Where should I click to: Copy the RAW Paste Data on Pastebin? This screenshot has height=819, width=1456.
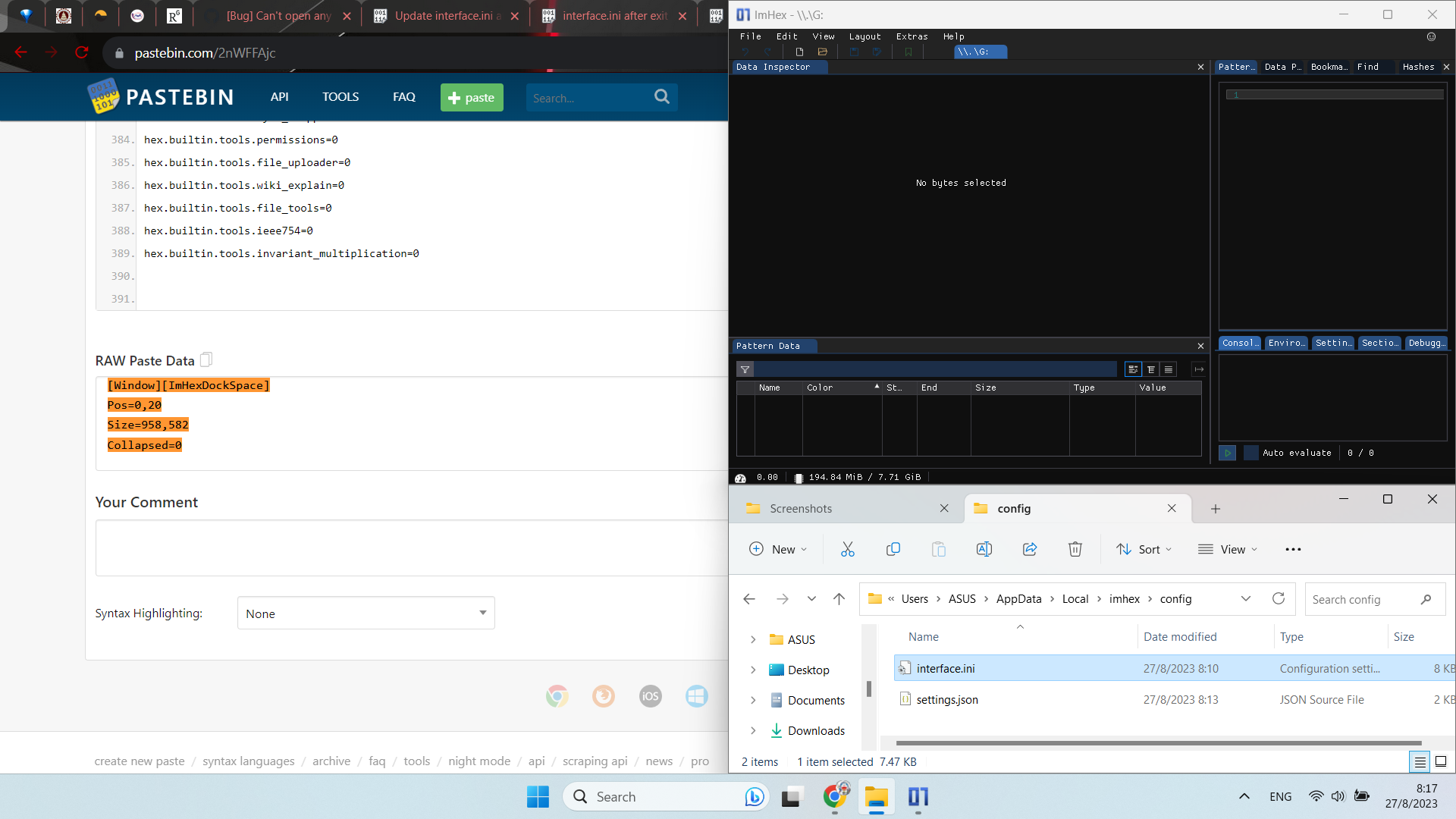[206, 359]
